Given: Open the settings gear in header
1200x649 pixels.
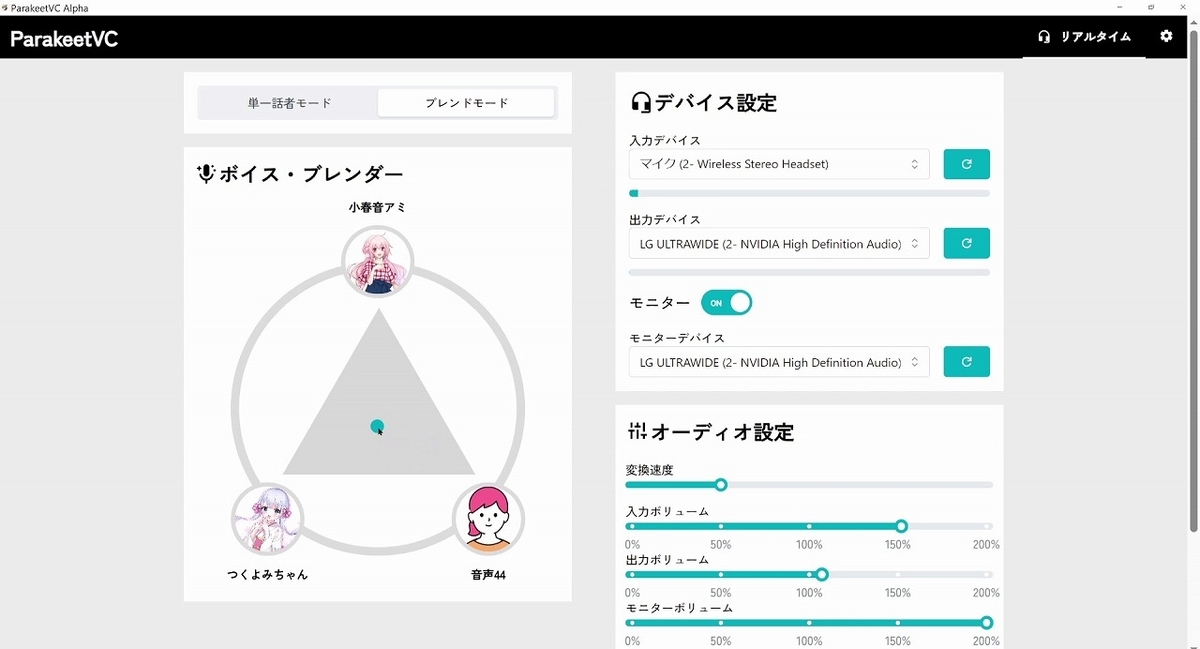Looking at the screenshot, I should [x=1166, y=36].
